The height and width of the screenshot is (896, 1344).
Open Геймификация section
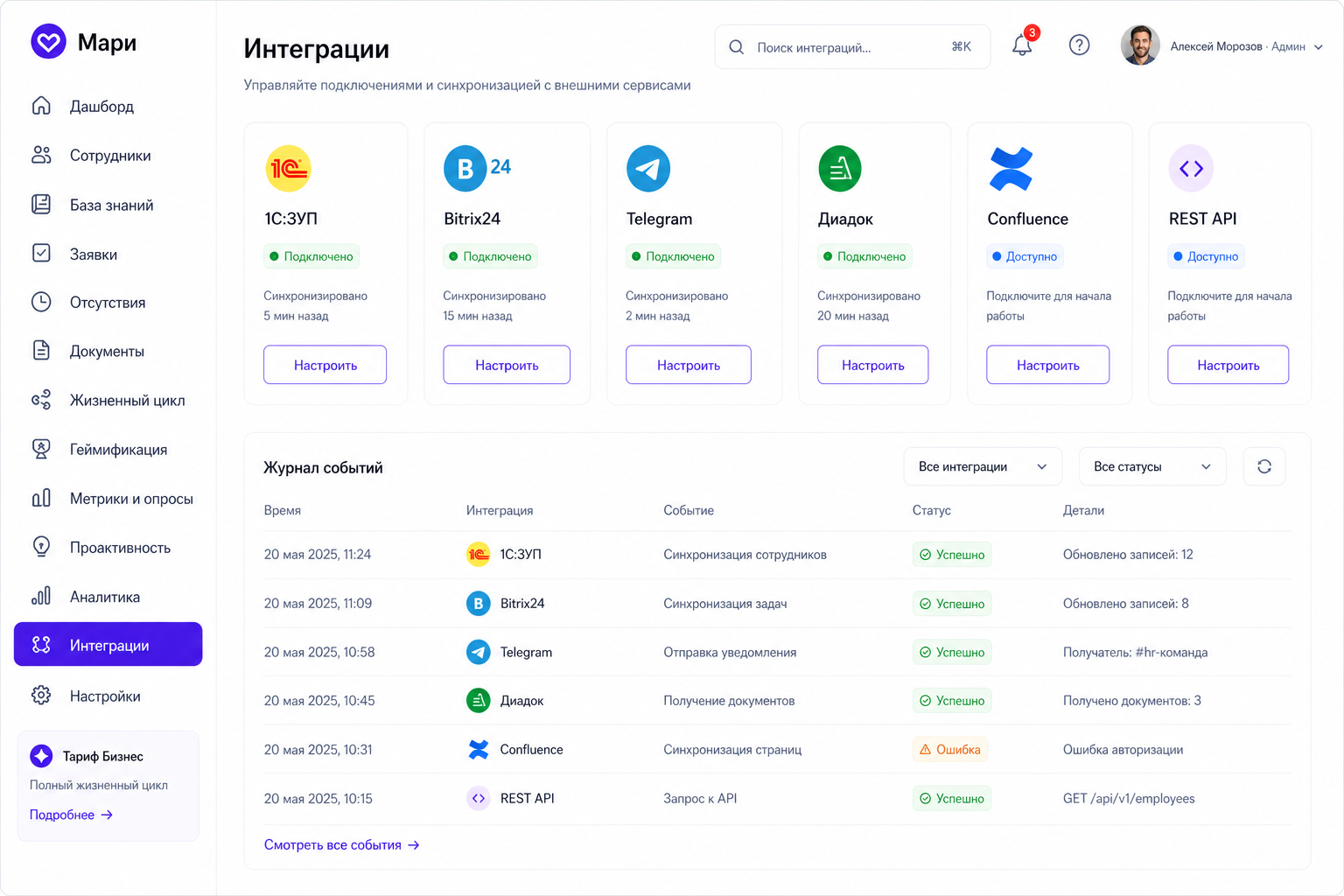click(108, 449)
